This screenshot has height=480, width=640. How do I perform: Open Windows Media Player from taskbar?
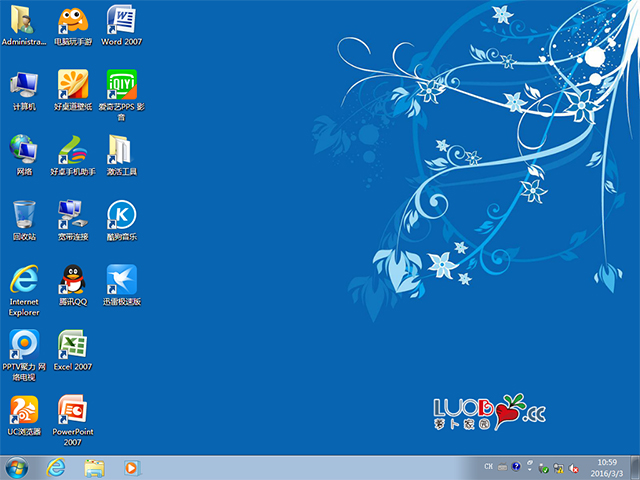[130, 467]
